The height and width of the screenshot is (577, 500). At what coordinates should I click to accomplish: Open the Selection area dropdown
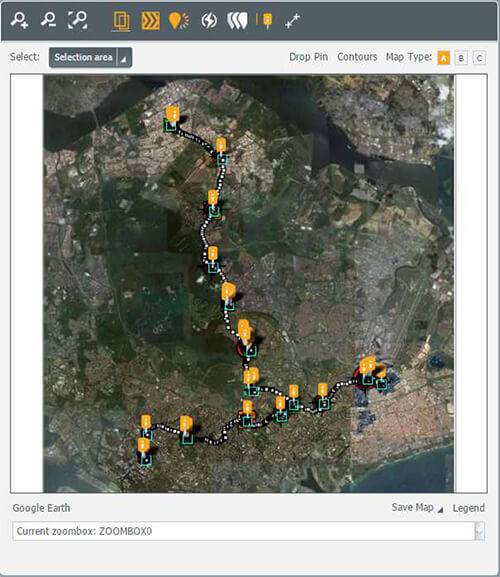pos(91,57)
